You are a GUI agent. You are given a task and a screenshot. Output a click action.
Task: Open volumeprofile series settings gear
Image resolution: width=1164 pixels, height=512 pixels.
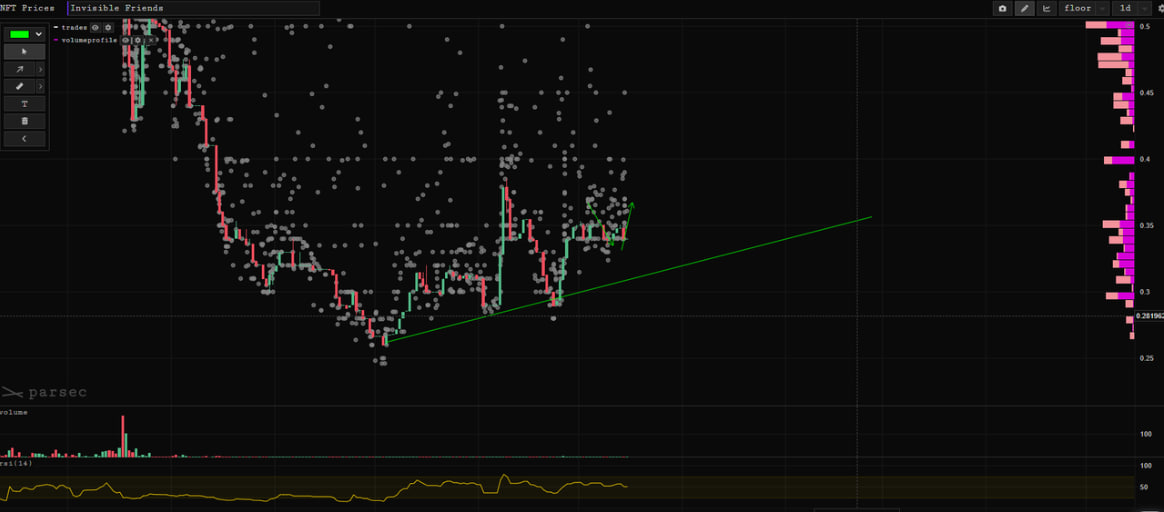click(137, 40)
